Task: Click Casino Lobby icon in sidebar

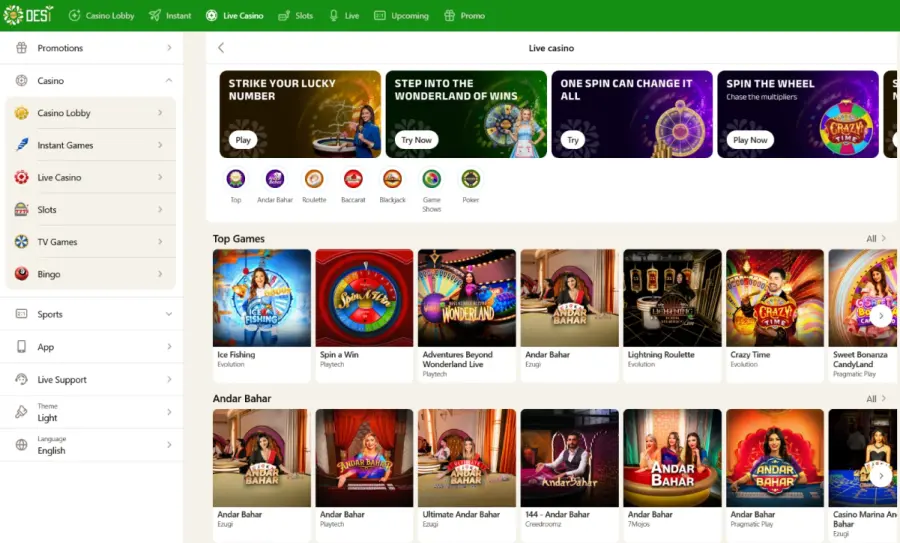Action: [x=21, y=113]
